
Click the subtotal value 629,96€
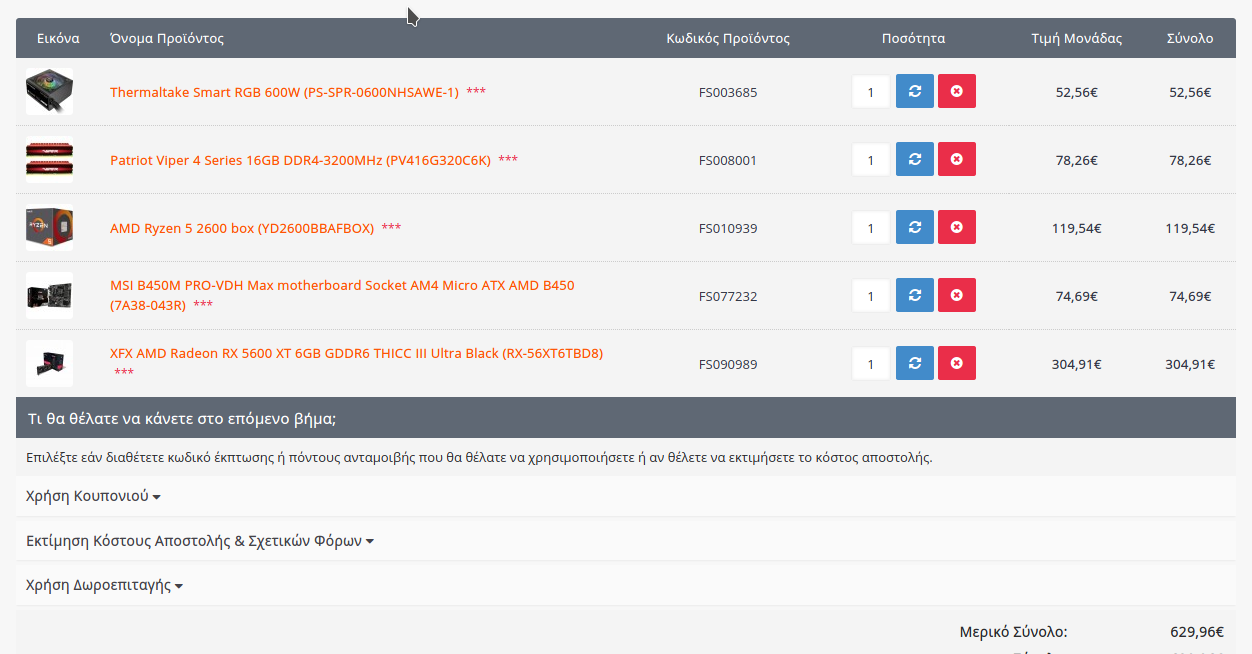1197,632
